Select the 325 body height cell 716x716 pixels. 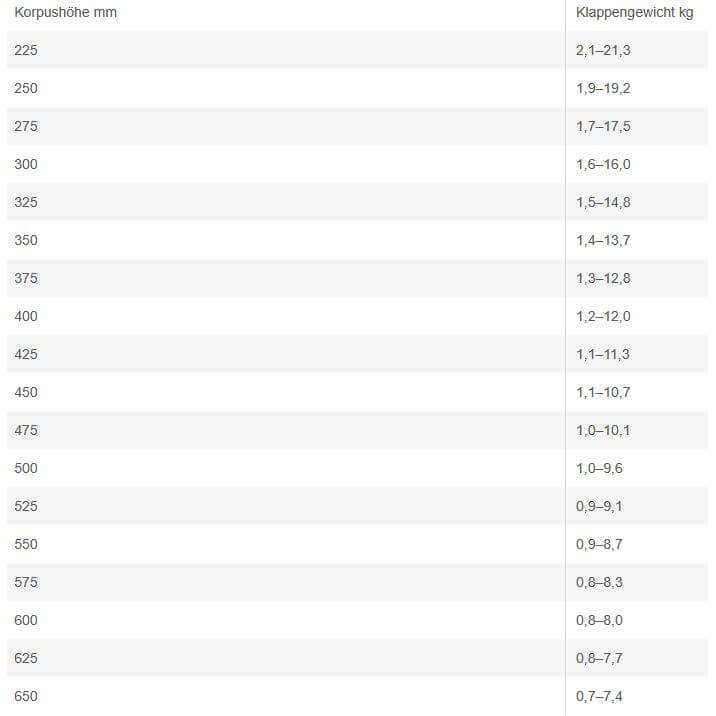(26, 202)
